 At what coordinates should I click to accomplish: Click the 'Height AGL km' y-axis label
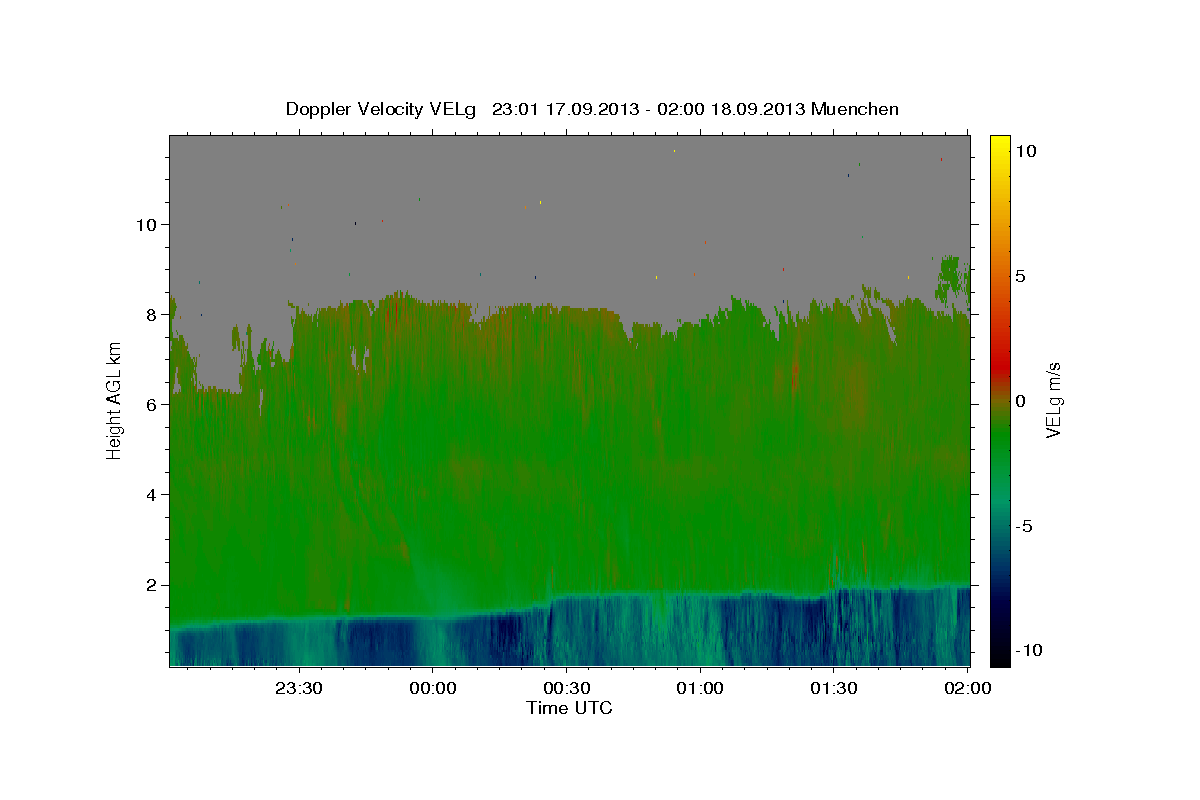point(115,400)
